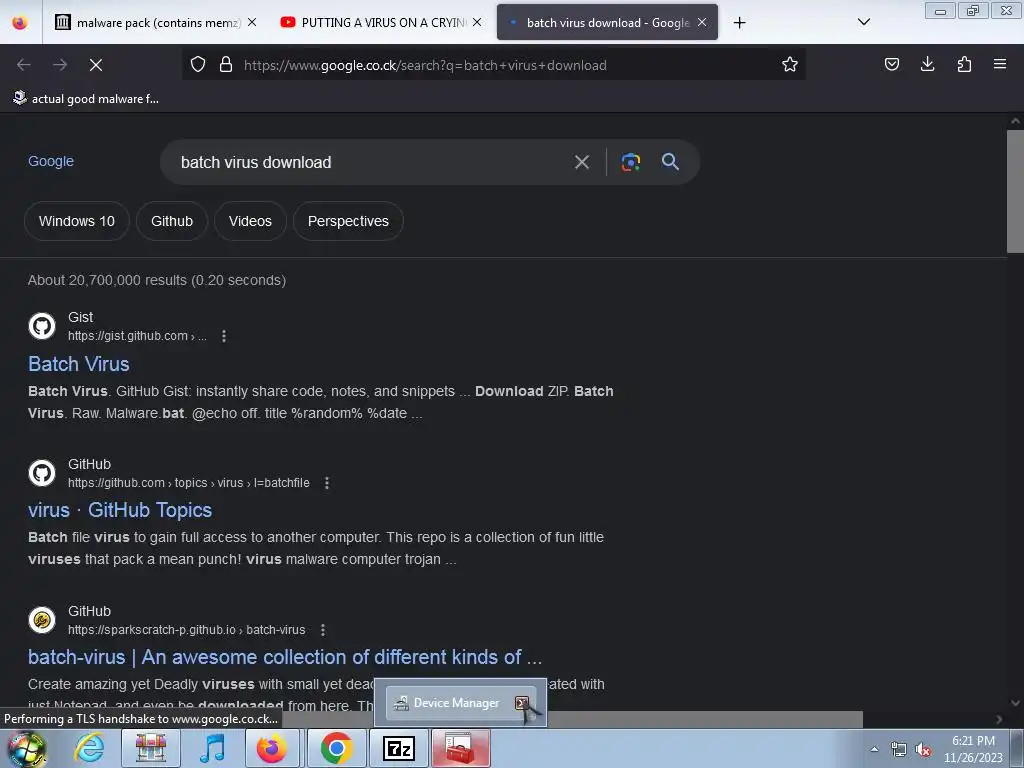The image size is (1024, 768).
Task: Close the Device Manager taskbar preview
Action: tap(521, 703)
